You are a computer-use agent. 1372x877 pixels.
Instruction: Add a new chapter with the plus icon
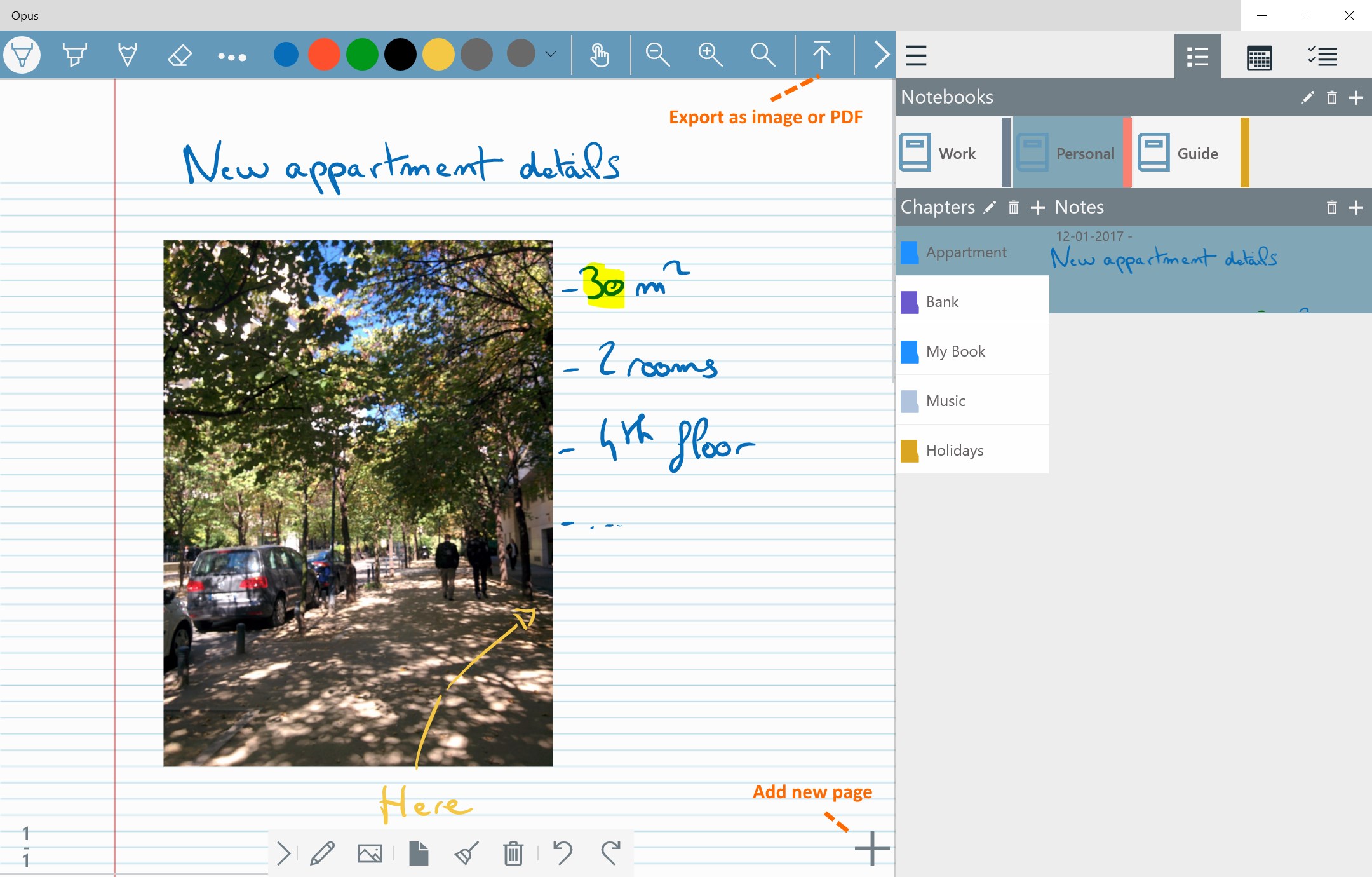tap(1037, 208)
